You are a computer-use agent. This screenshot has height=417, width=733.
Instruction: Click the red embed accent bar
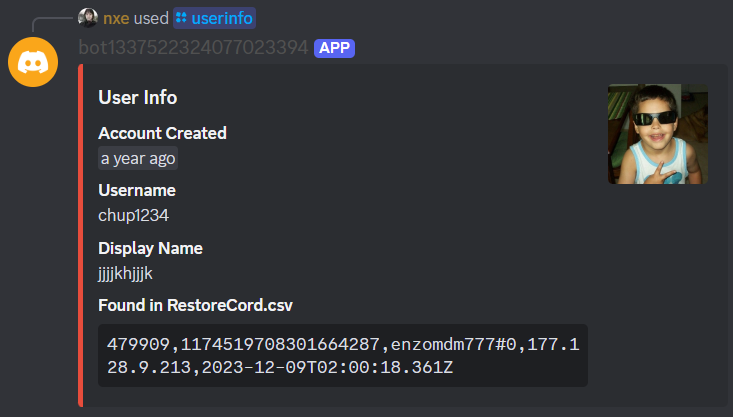point(80,235)
